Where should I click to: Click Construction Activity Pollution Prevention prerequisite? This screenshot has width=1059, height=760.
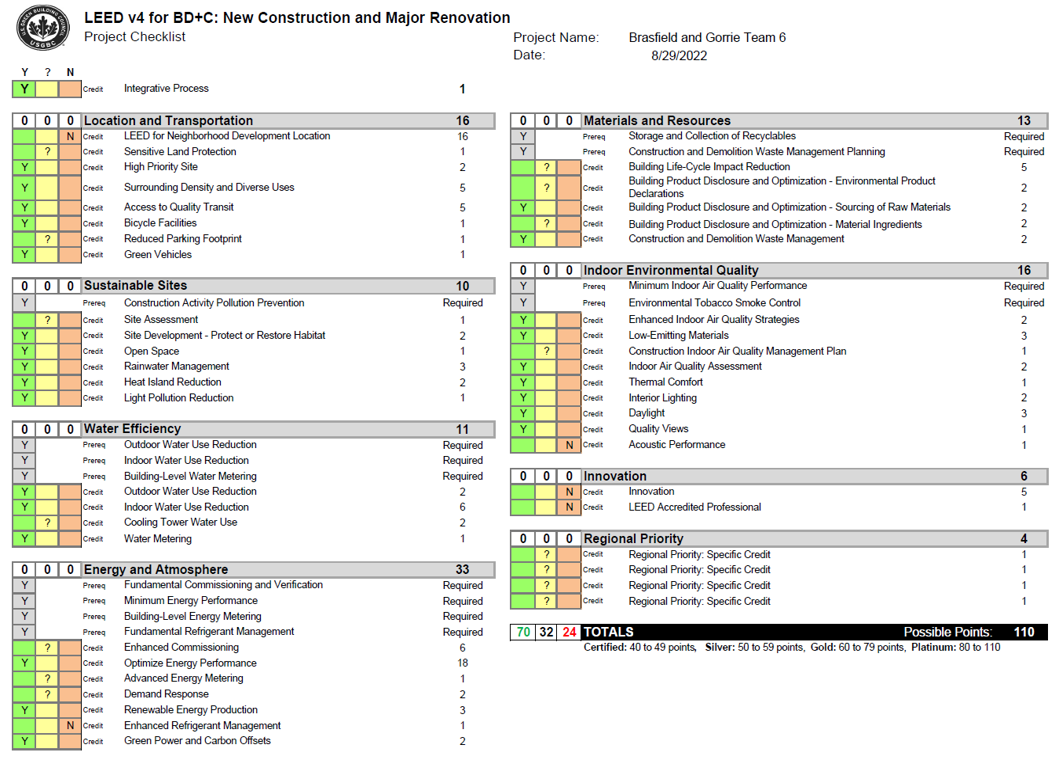tap(214, 303)
